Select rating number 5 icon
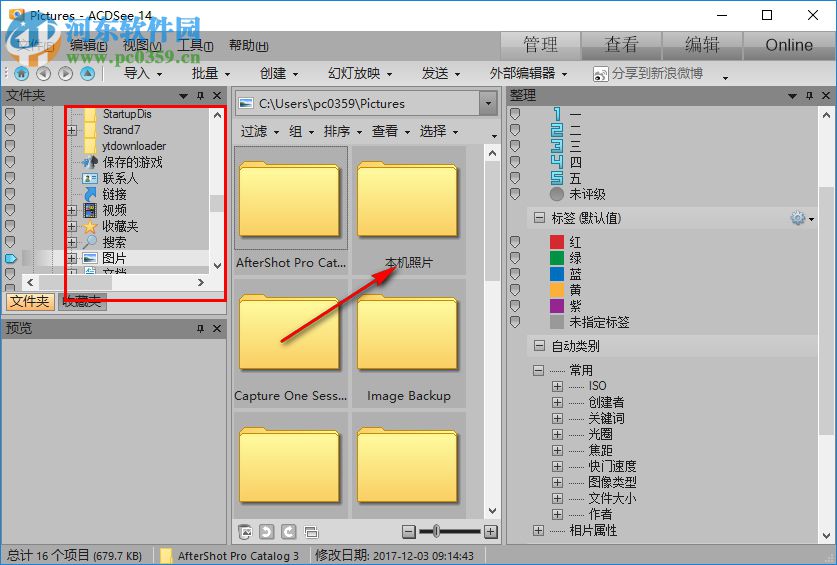Viewport: 837px width, 565px height. point(557,178)
